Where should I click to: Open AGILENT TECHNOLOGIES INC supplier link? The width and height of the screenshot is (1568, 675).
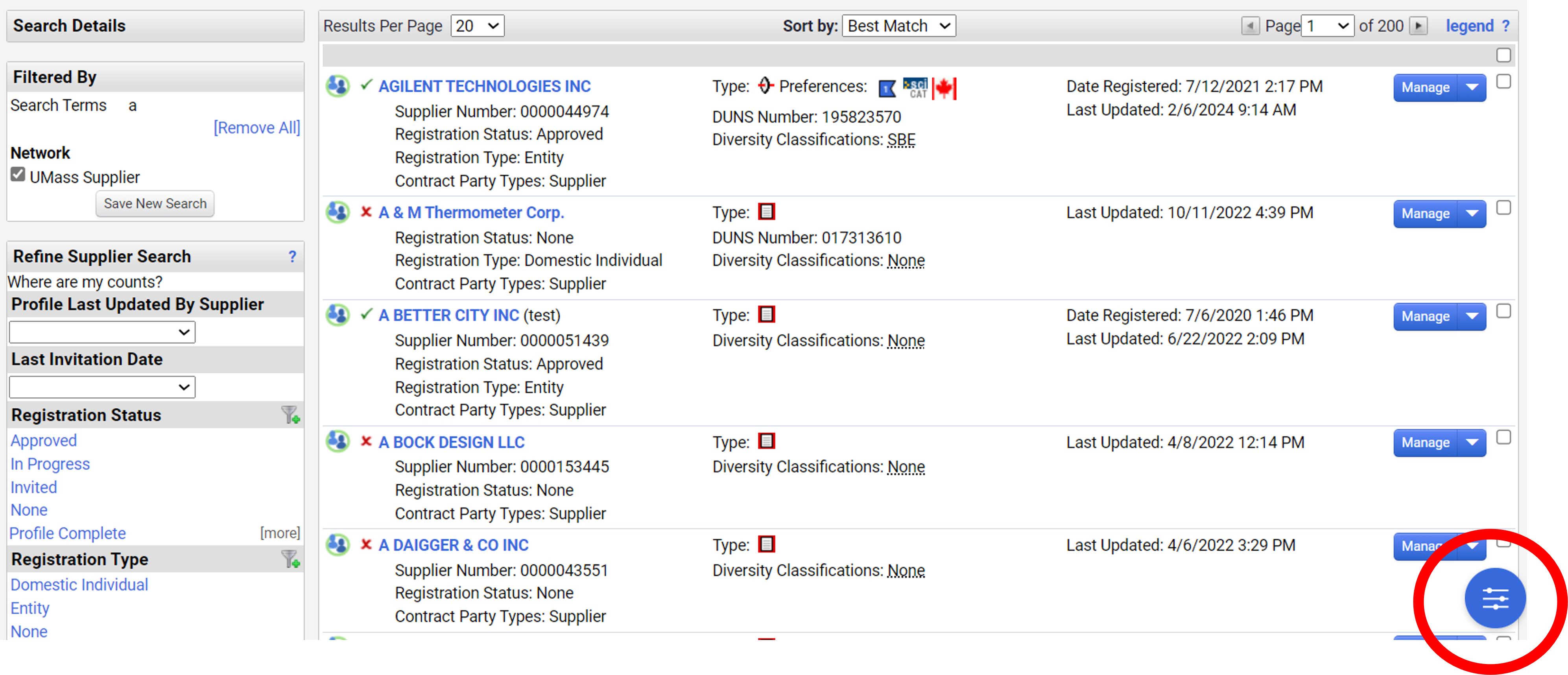485,87
